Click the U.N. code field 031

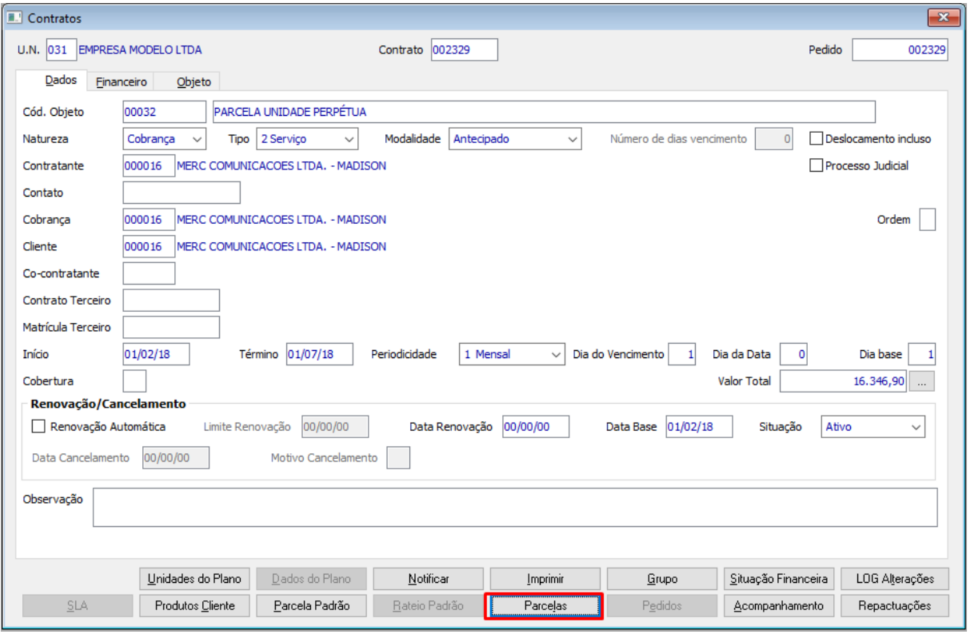coord(61,49)
